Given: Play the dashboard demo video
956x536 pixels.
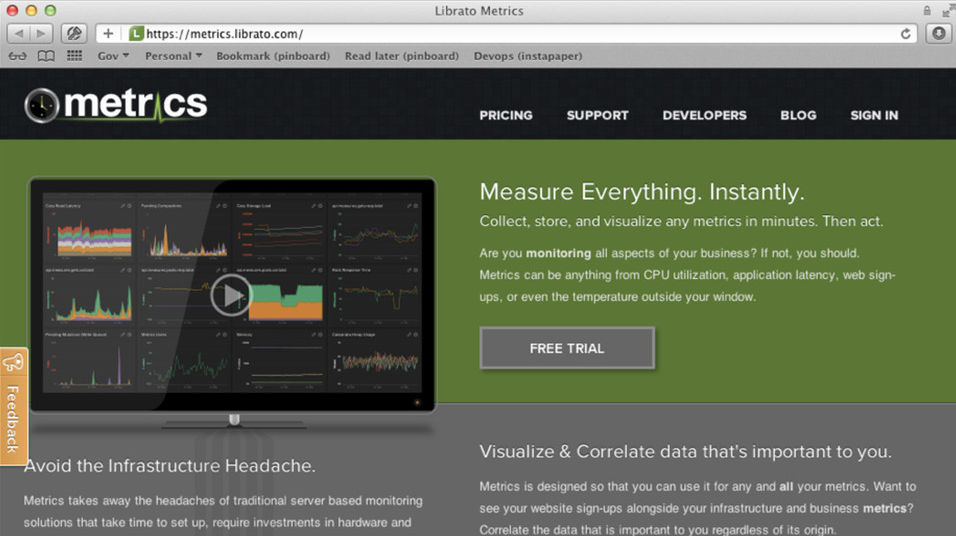Looking at the screenshot, I should (x=231, y=295).
